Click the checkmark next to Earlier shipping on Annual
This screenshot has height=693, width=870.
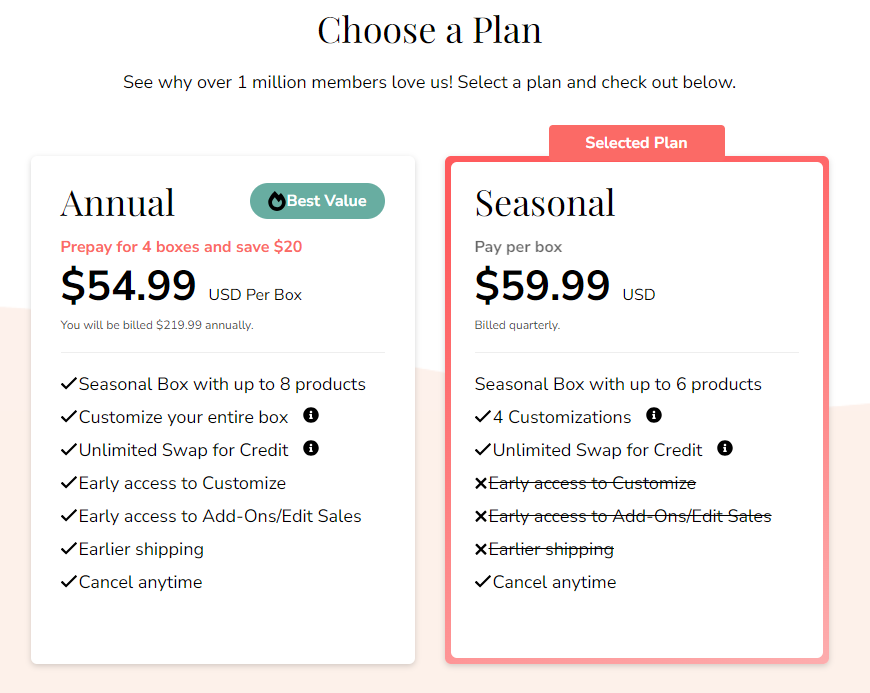point(68,548)
